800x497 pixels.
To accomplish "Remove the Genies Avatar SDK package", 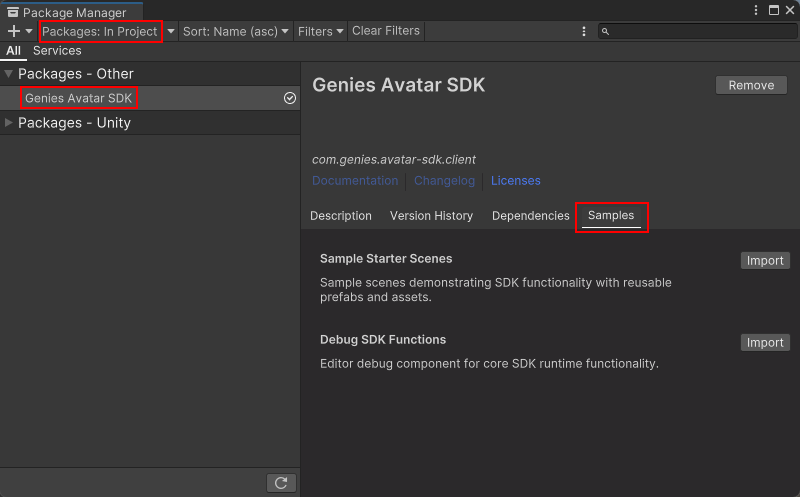I will point(751,85).
